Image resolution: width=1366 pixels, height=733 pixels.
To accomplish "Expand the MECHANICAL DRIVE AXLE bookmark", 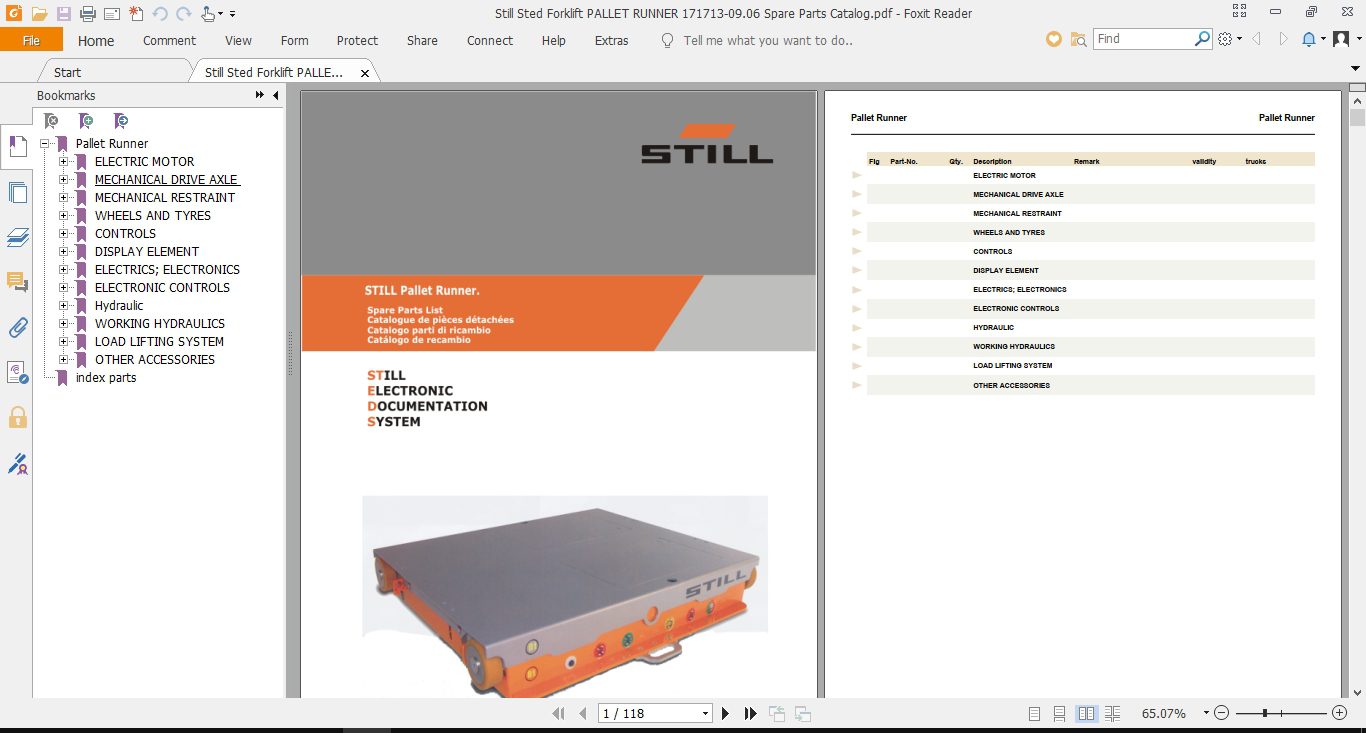I will [63, 180].
